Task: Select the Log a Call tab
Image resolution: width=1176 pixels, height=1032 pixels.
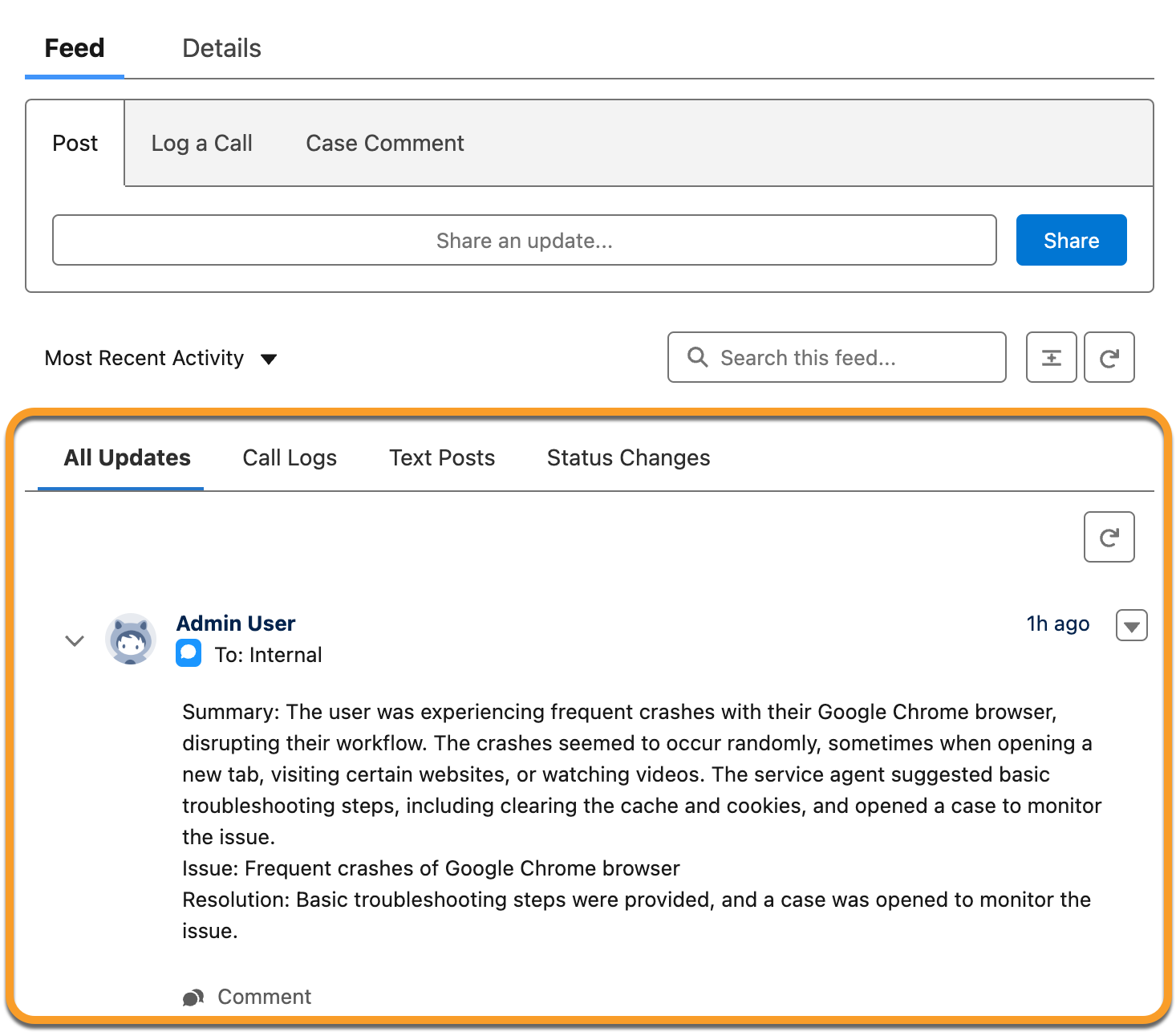Action: coord(201,143)
